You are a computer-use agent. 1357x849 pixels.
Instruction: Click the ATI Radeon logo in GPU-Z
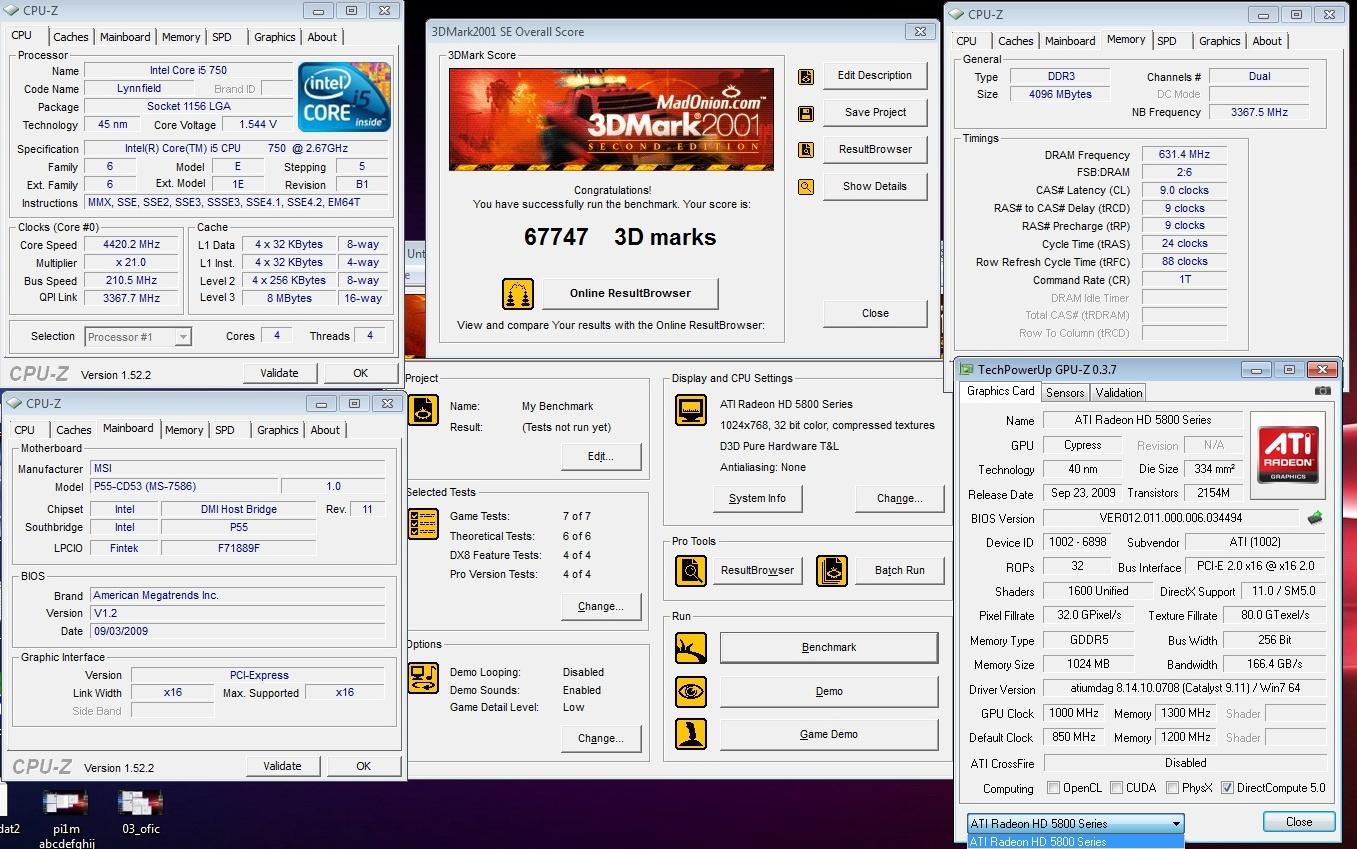click(1288, 455)
